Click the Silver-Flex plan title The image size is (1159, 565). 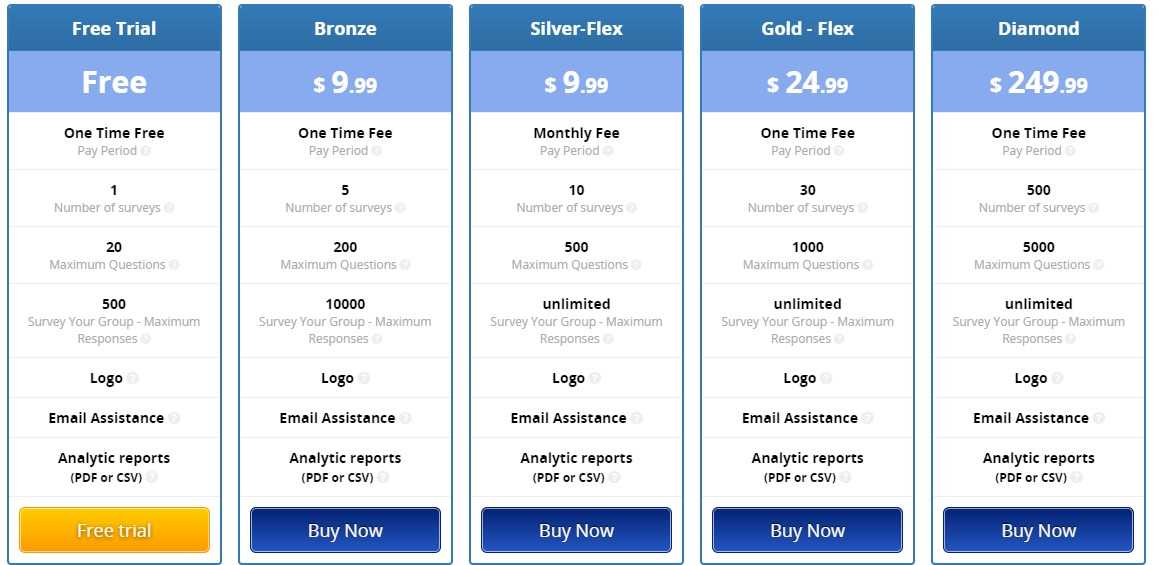pyautogui.click(x=577, y=29)
